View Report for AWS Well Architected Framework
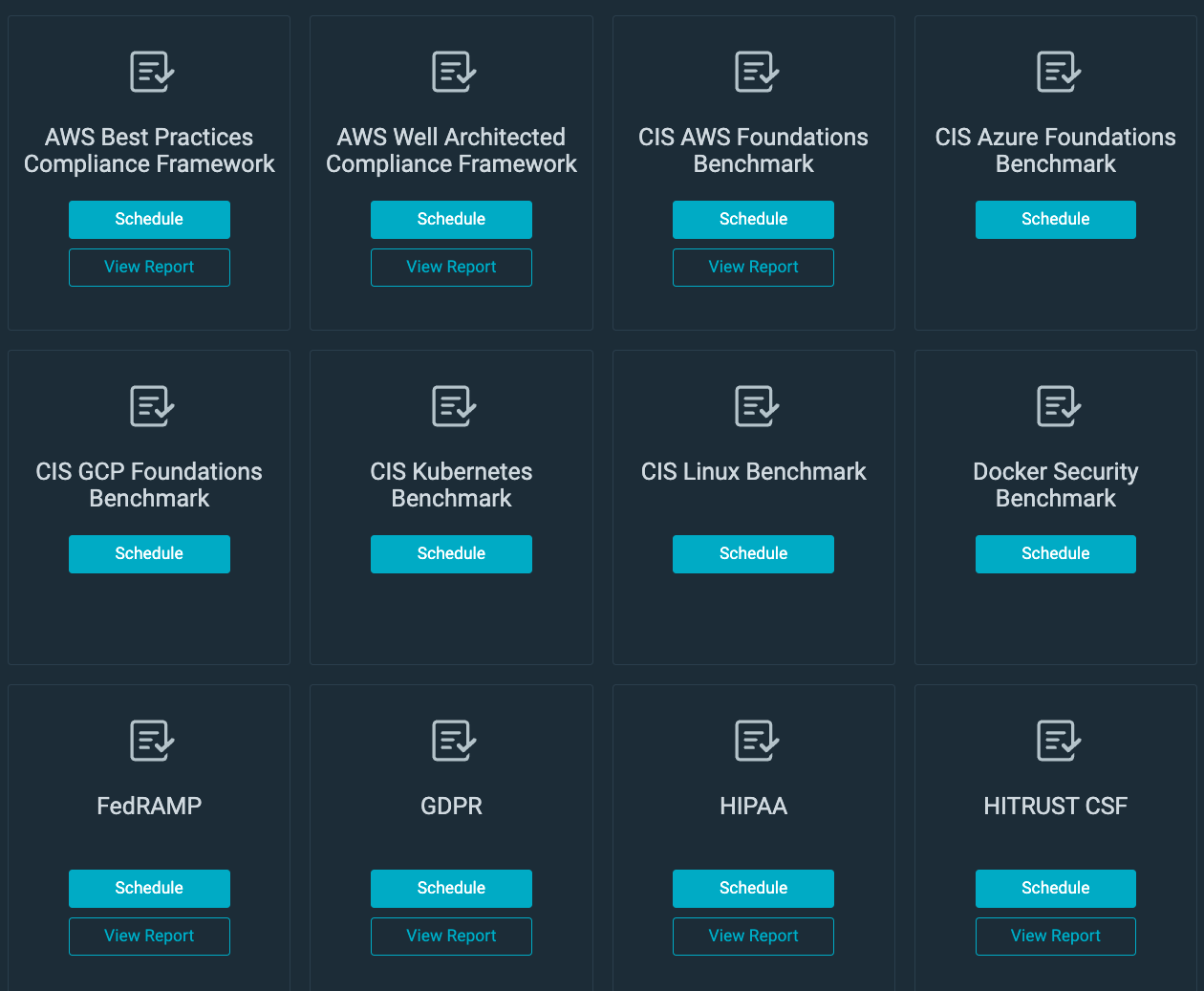Image resolution: width=1204 pixels, height=991 pixels. point(451,268)
